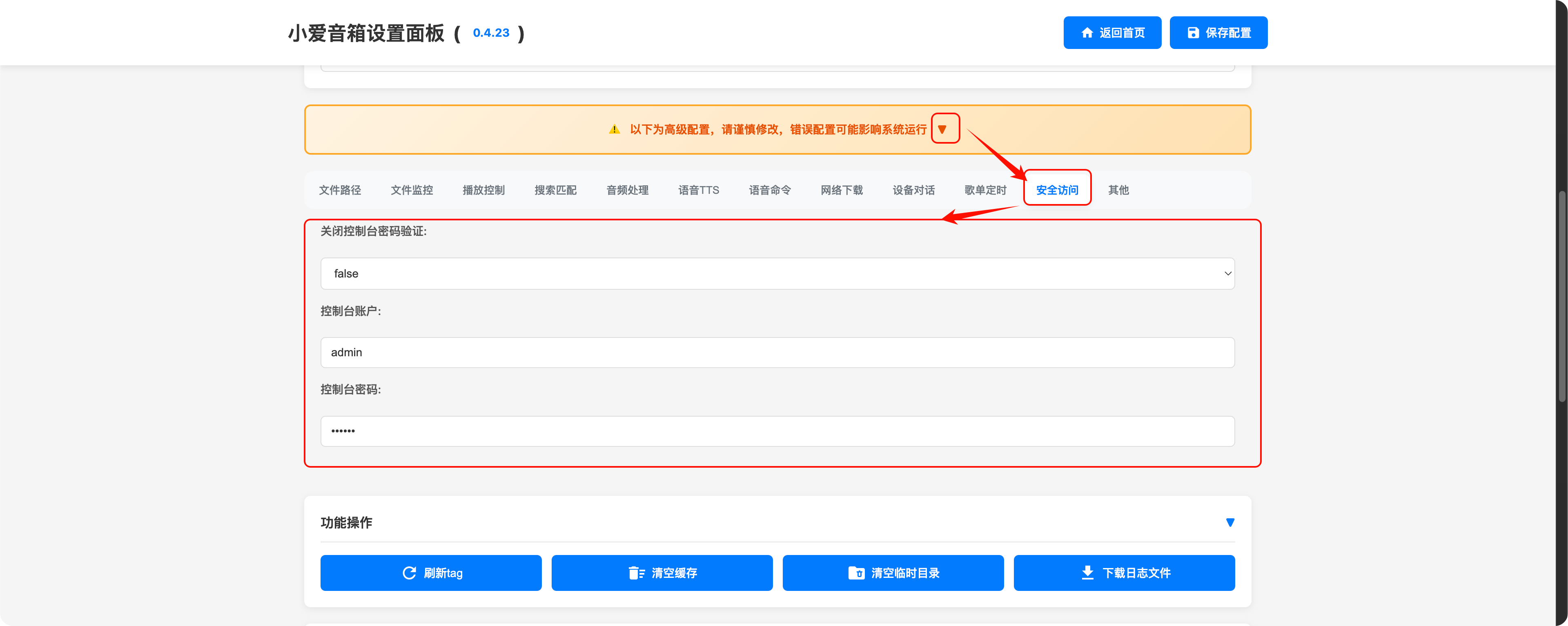1568x626 pixels.
Task: Go to the 歌单定时 tab
Action: pyautogui.click(x=985, y=190)
